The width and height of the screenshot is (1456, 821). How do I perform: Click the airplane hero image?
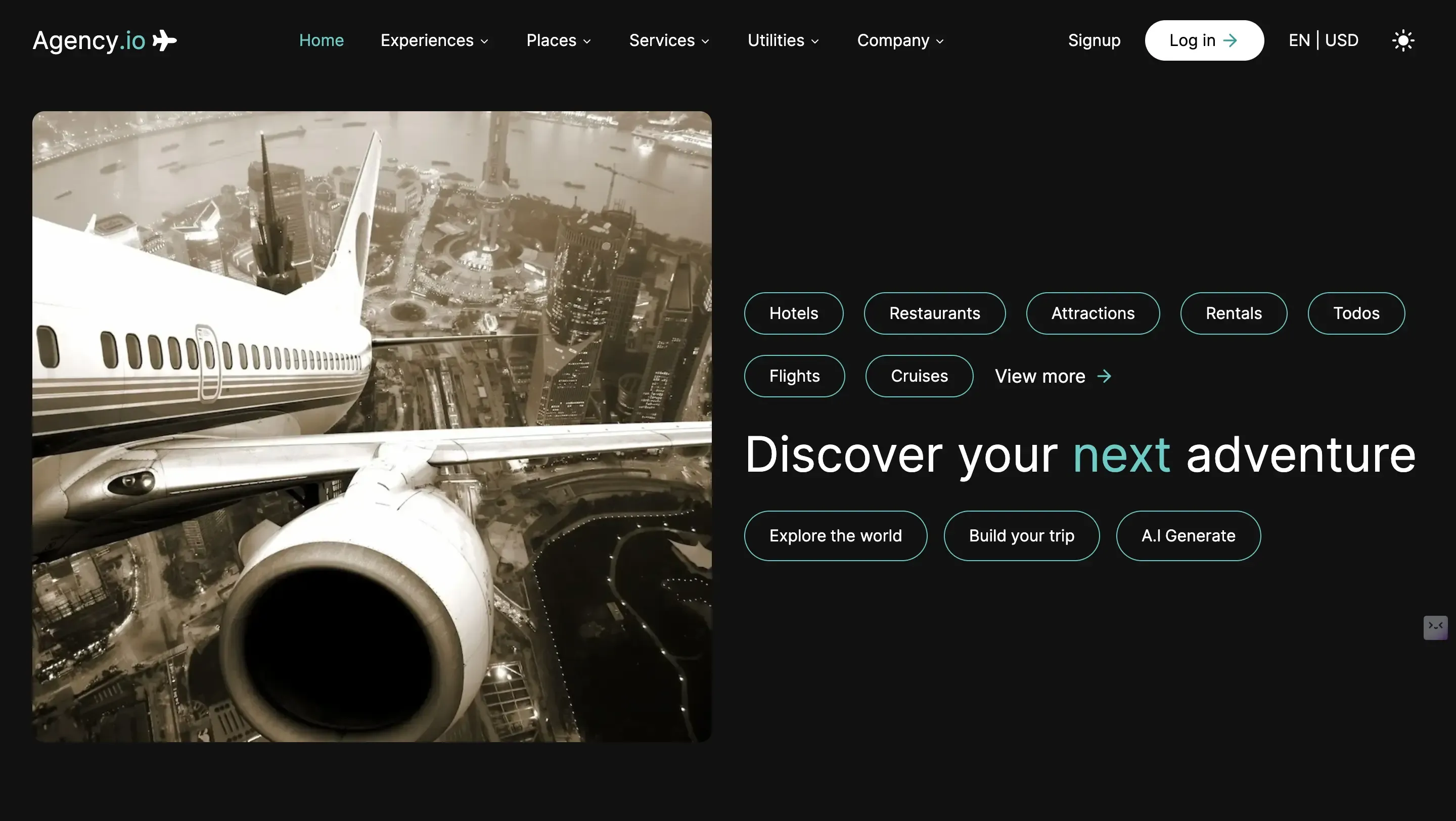click(x=372, y=427)
